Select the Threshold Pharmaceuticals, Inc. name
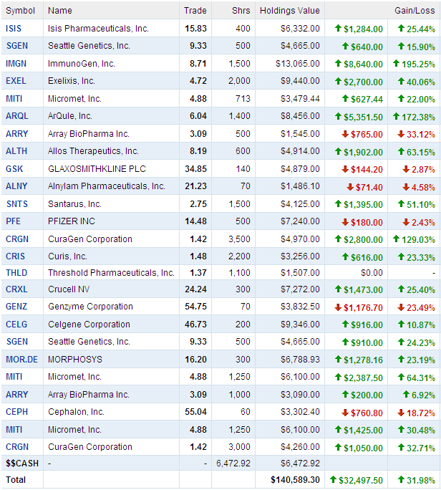The height and width of the screenshot is (490, 441). (x=111, y=273)
